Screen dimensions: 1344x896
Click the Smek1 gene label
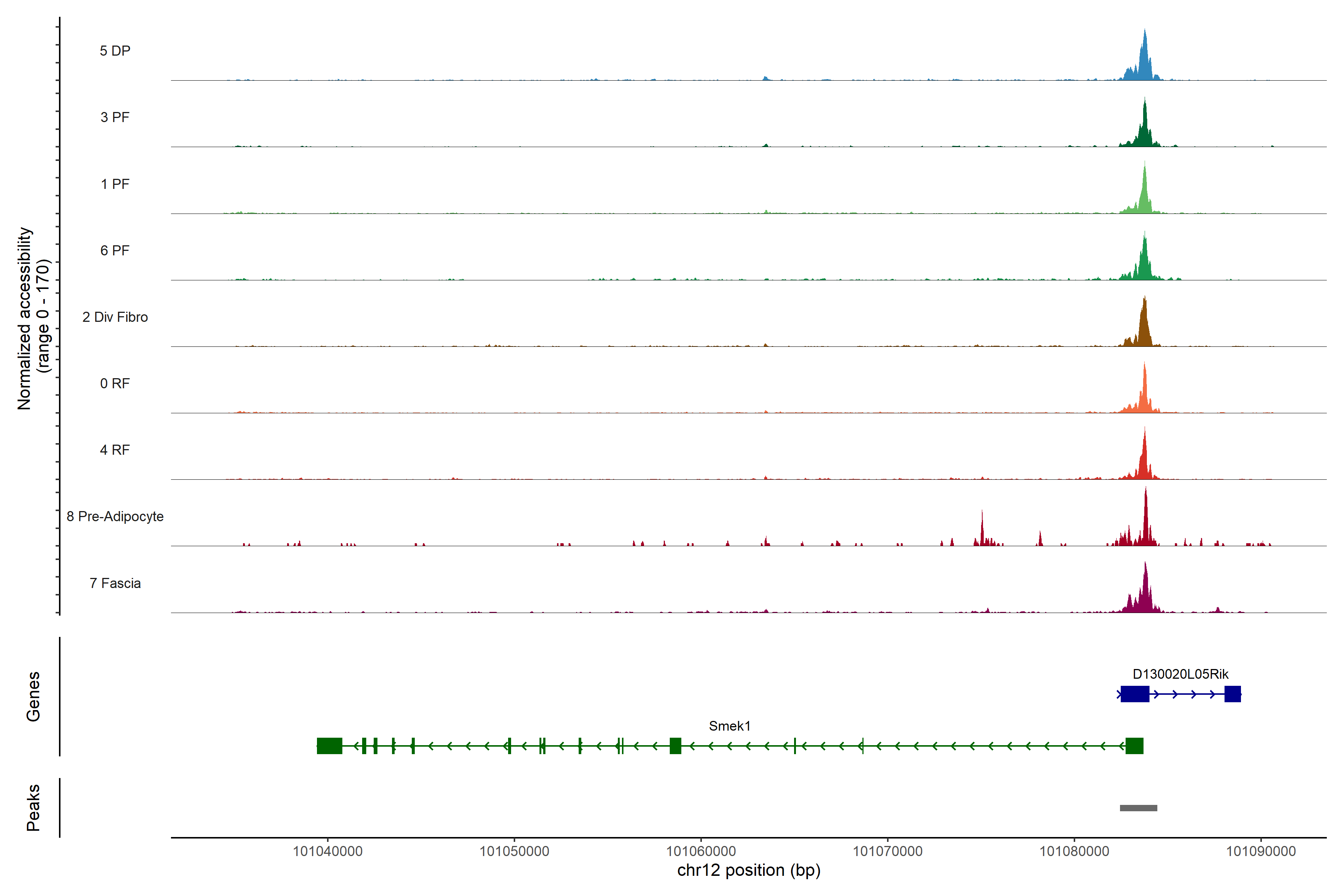tap(729, 726)
